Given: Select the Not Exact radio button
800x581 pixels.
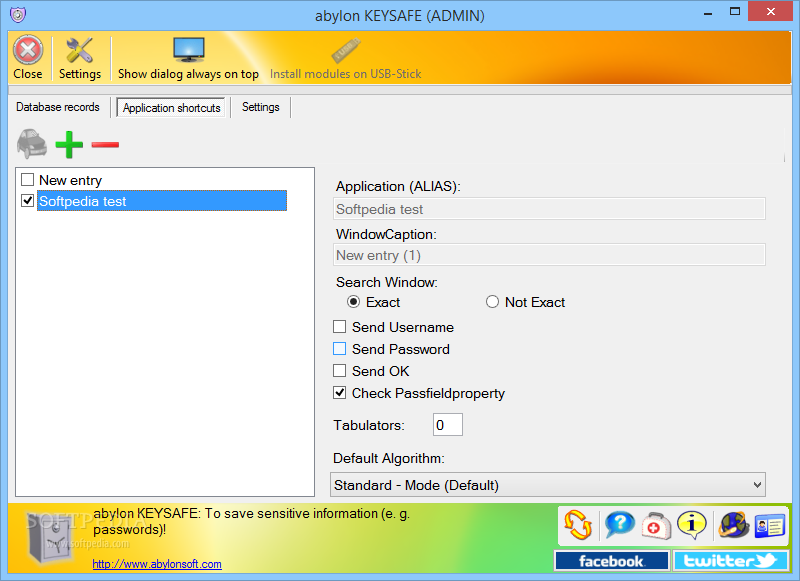Looking at the screenshot, I should [492, 301].
